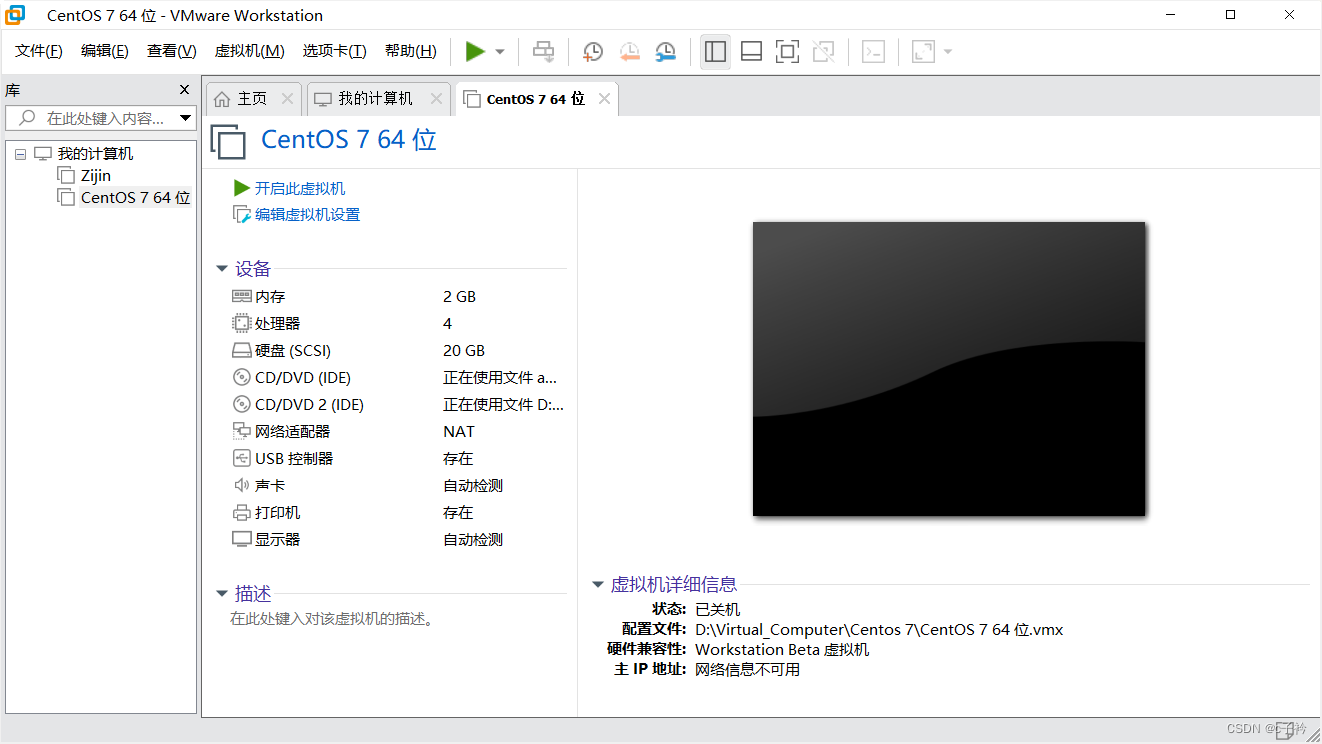Open the 编辑(E) menu
Viewport: 1322px width, 744px height.
104,51
